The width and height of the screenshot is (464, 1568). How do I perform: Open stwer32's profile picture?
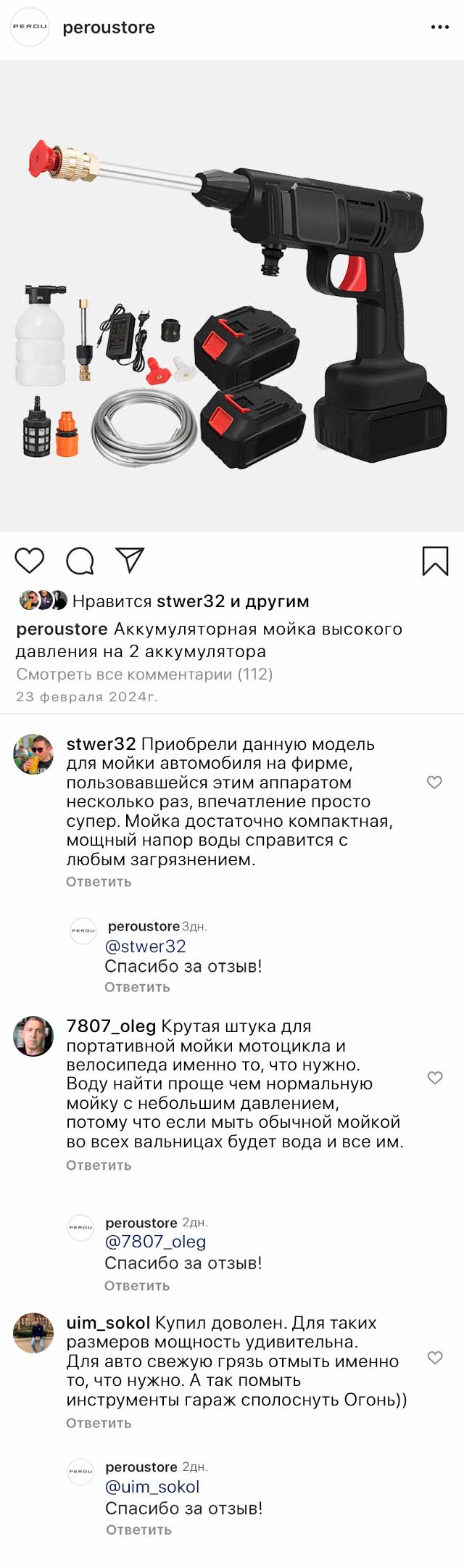coord(33,754)
